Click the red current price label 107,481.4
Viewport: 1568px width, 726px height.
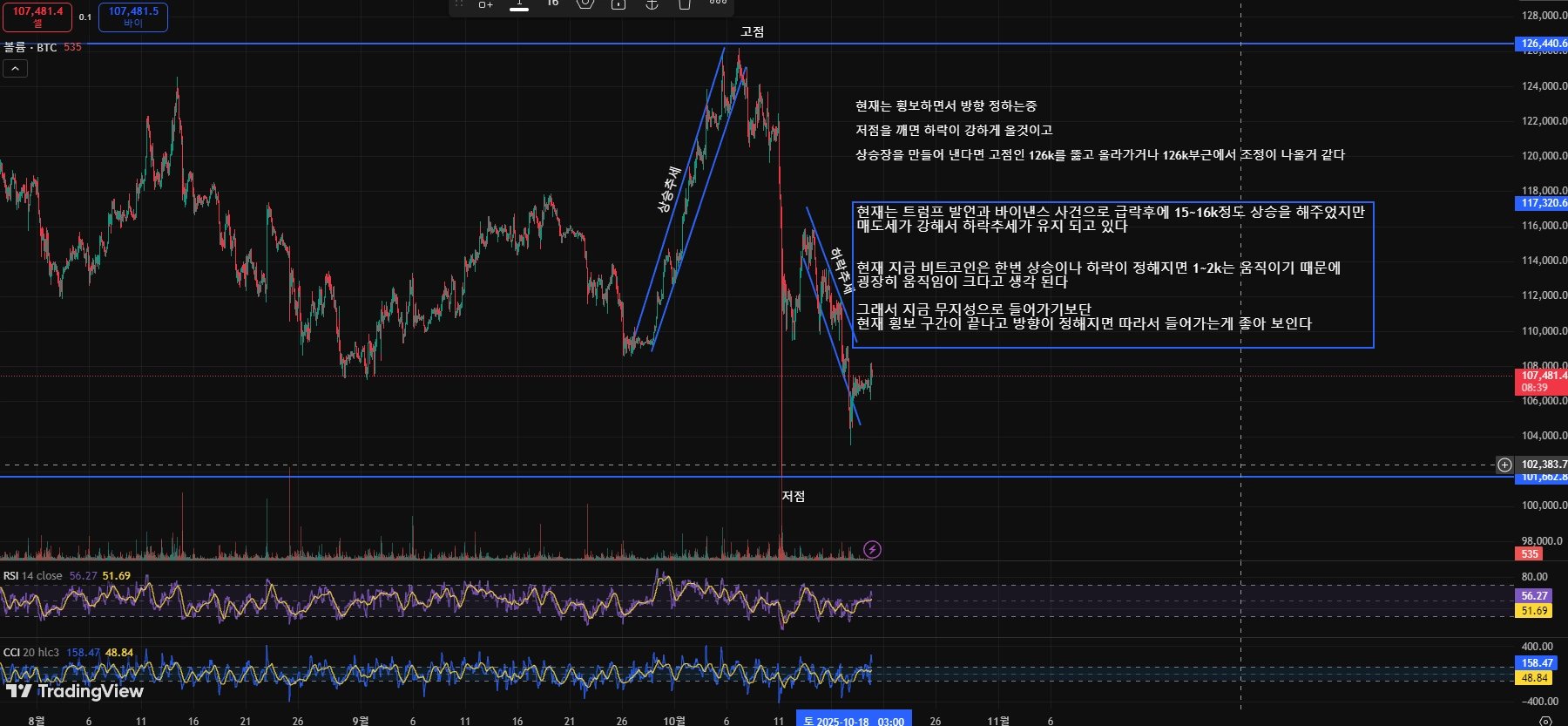point(1542,382)
